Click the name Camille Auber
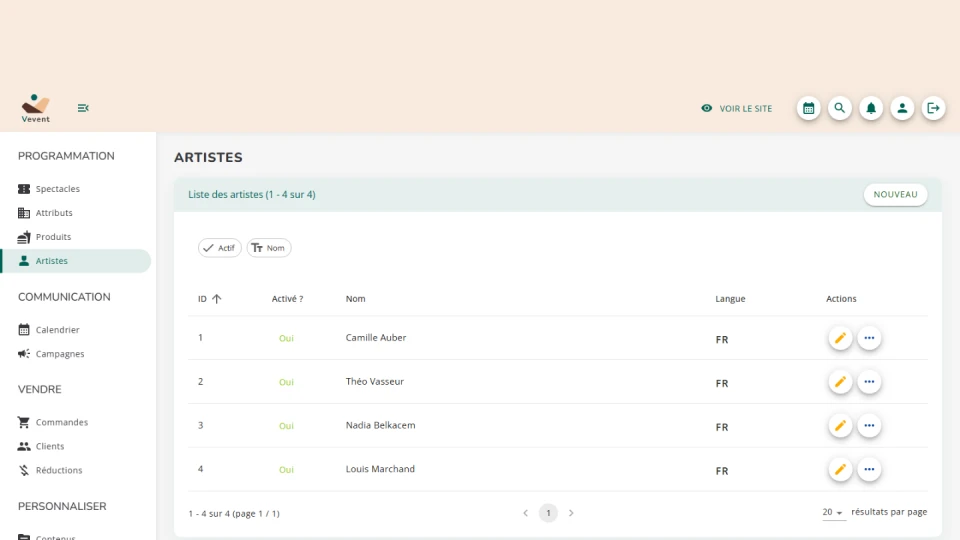 376,337
